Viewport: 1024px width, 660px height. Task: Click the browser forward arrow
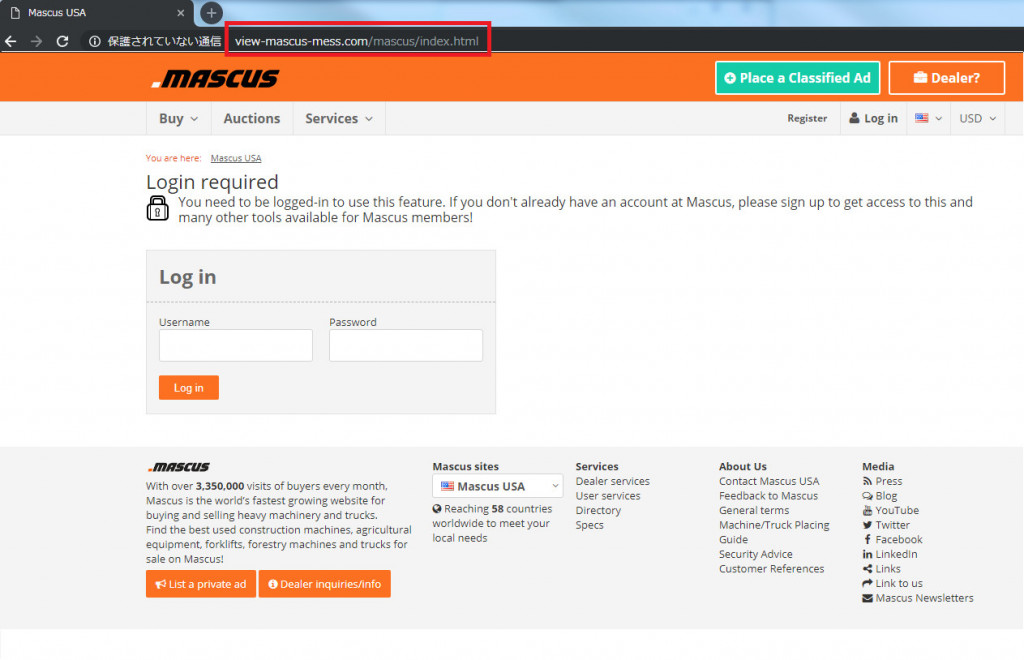(x=37, y=41)
